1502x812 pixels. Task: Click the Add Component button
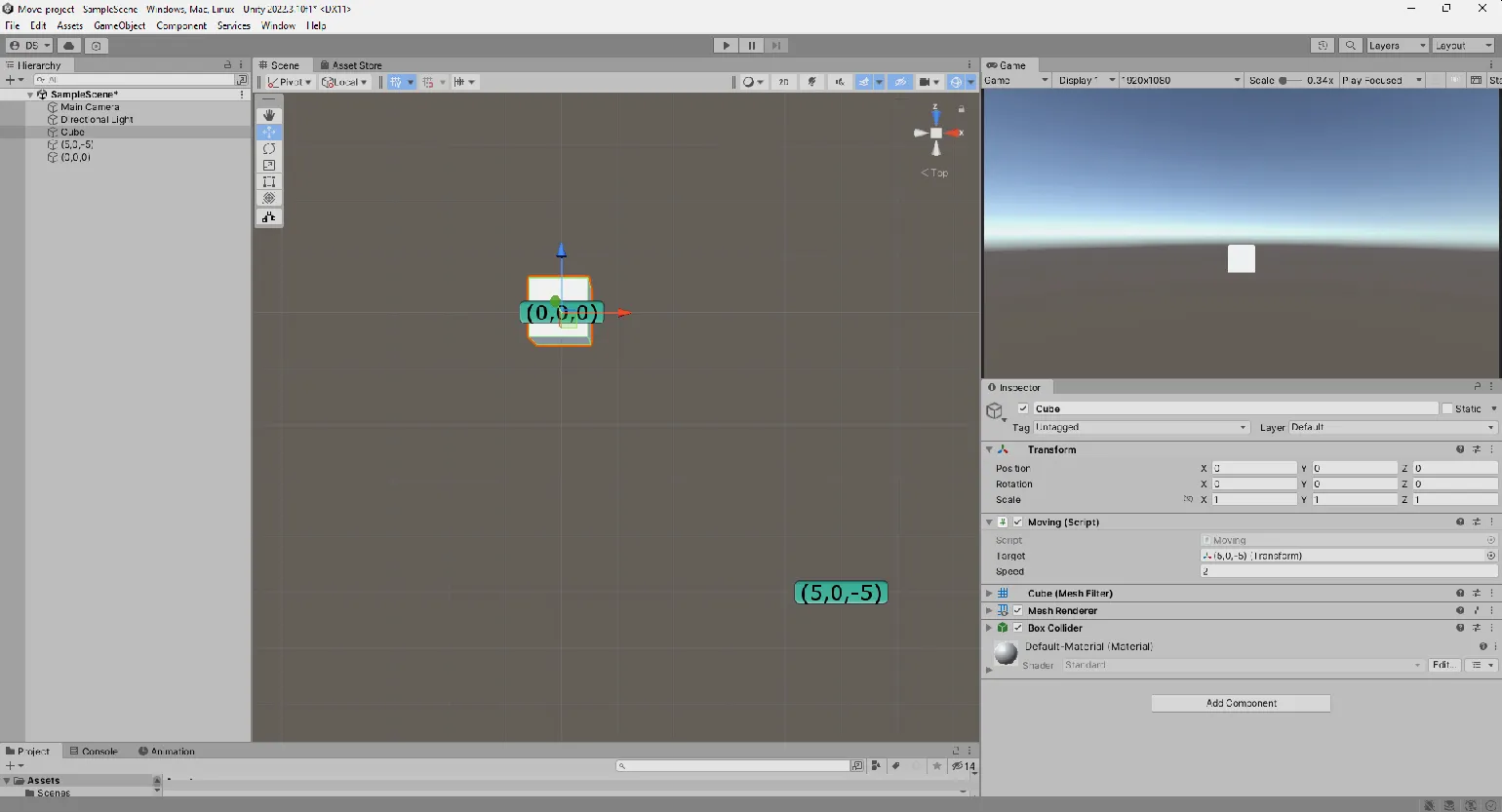click(x=1241, y=704)
